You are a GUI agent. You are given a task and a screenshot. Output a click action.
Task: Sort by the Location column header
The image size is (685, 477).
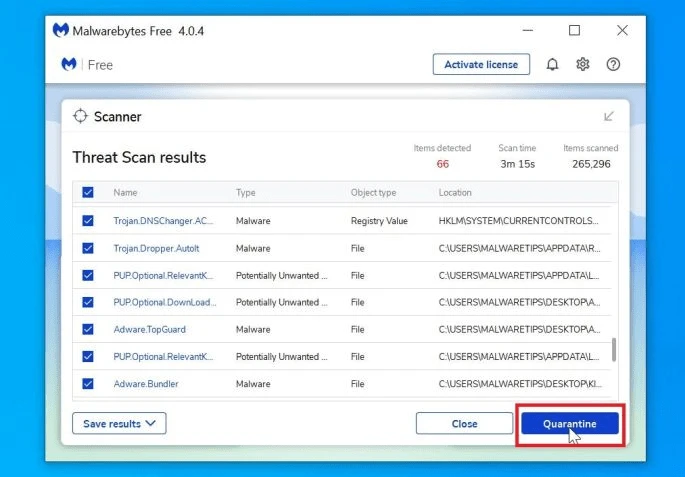pyautogui.click(x=455, y=193)
